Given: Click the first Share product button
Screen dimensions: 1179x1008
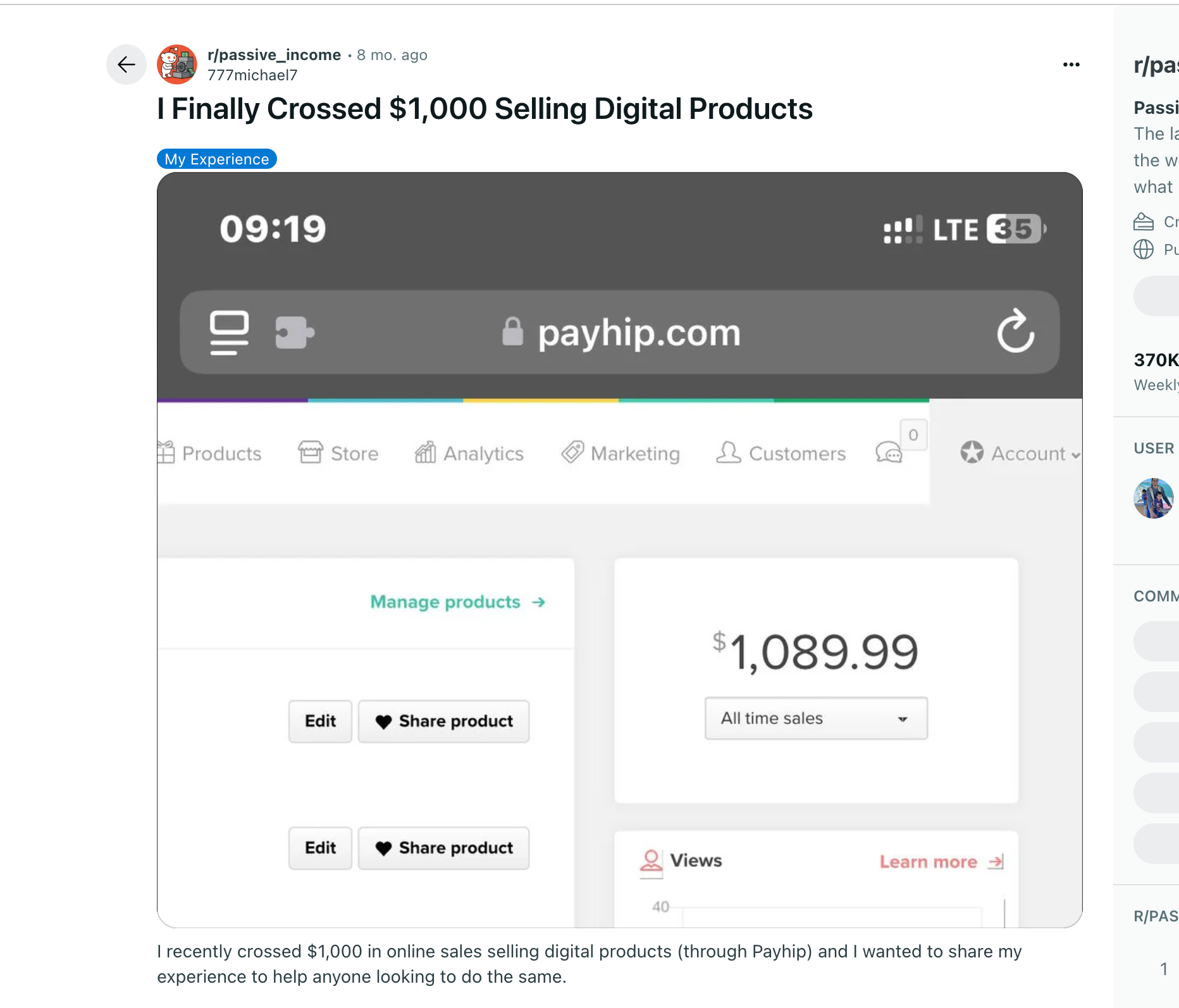Looking at the screenshot, I should (443, 721).
